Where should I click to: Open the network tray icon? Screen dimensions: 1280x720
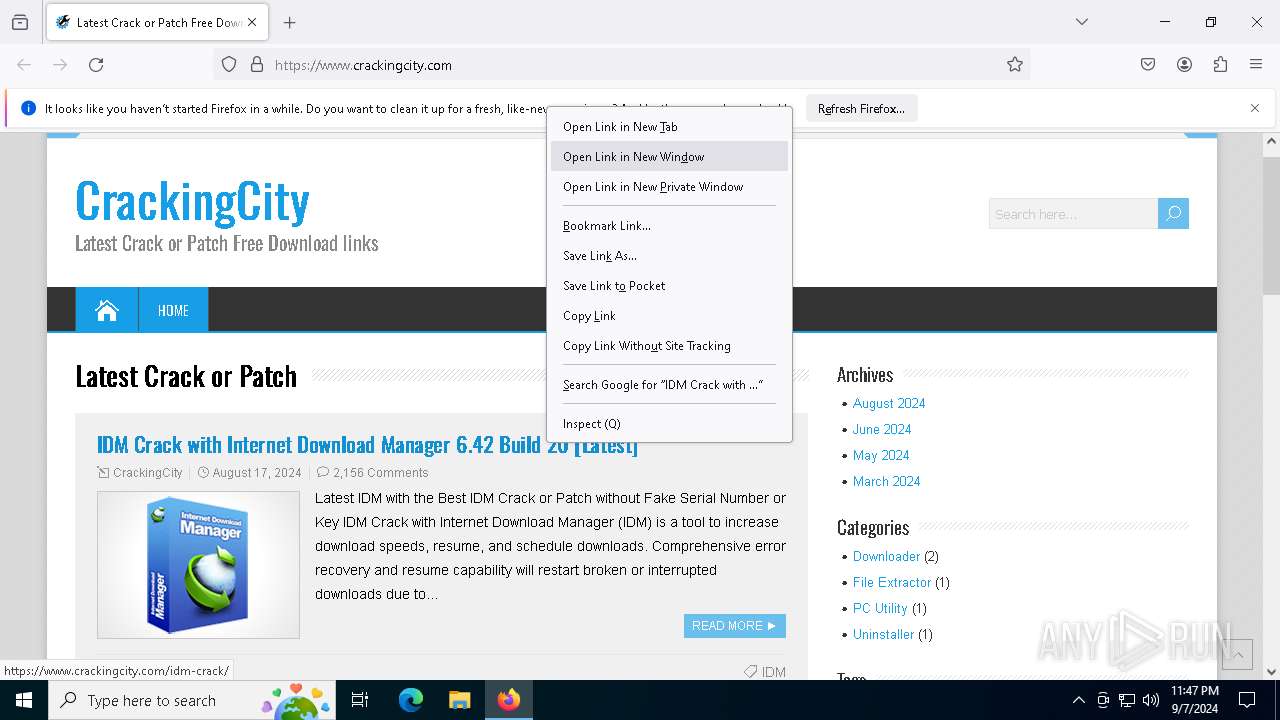point(1127,700)
